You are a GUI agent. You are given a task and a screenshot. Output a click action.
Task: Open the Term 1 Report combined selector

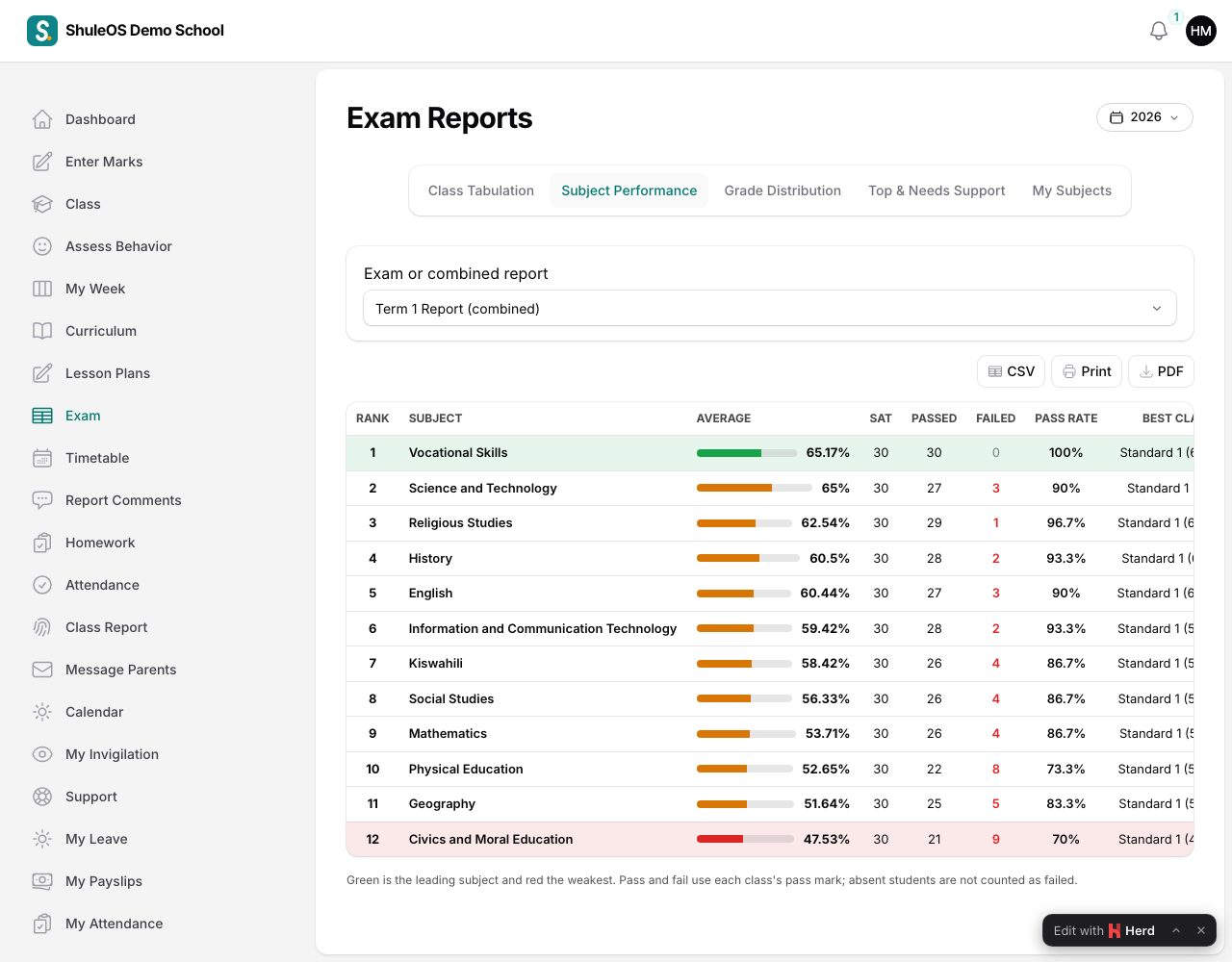pos(770,309)
